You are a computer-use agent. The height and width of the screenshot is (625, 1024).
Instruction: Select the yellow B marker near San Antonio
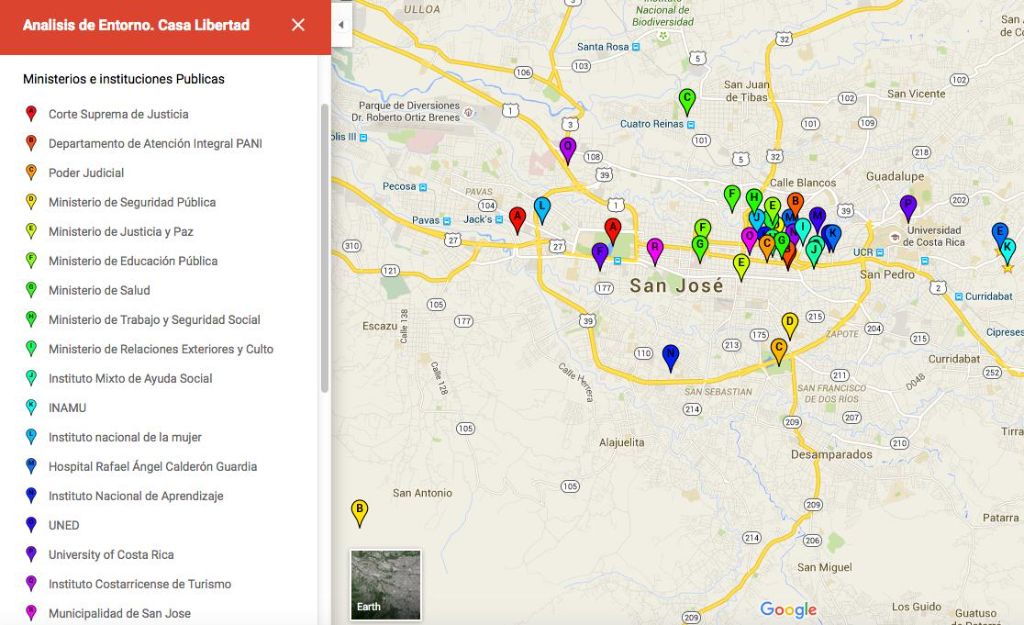[359, 511]
